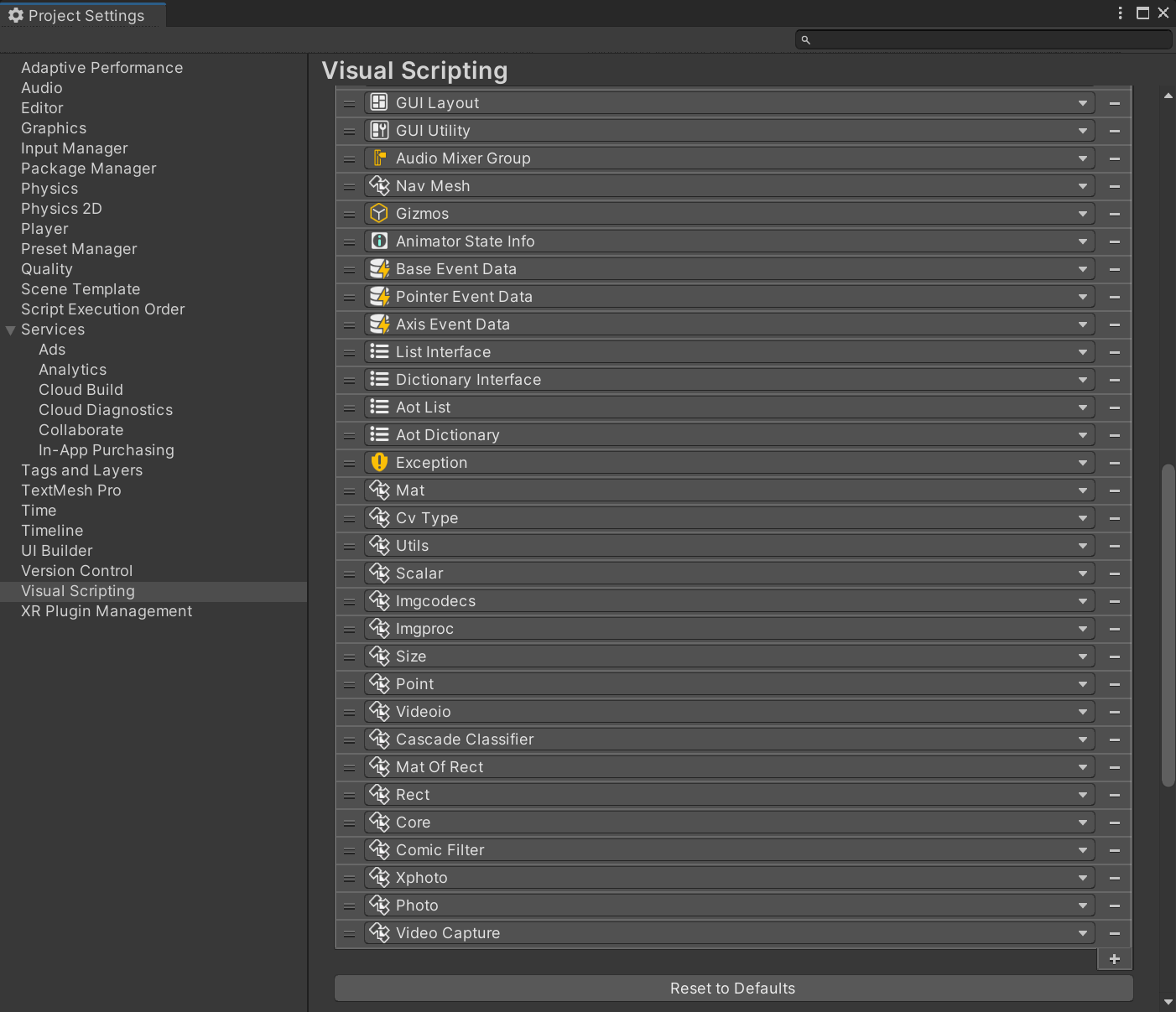Viewport: 1176px width, 1012px height.
Task: Remove the GUI Layout type entry
Action: 1115,103
